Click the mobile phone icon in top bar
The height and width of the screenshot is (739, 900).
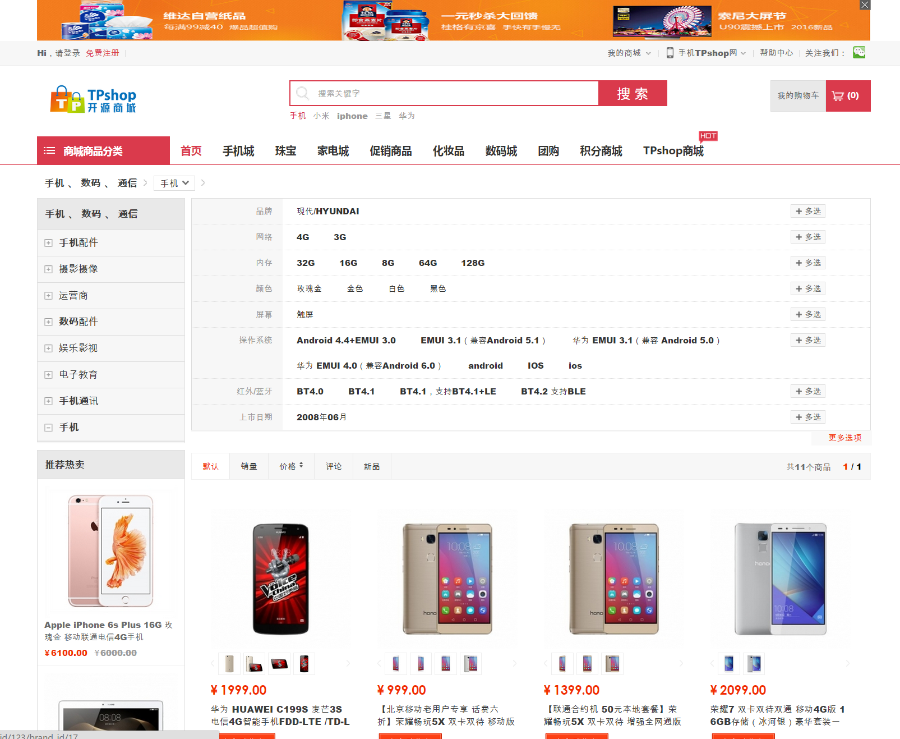670,53
